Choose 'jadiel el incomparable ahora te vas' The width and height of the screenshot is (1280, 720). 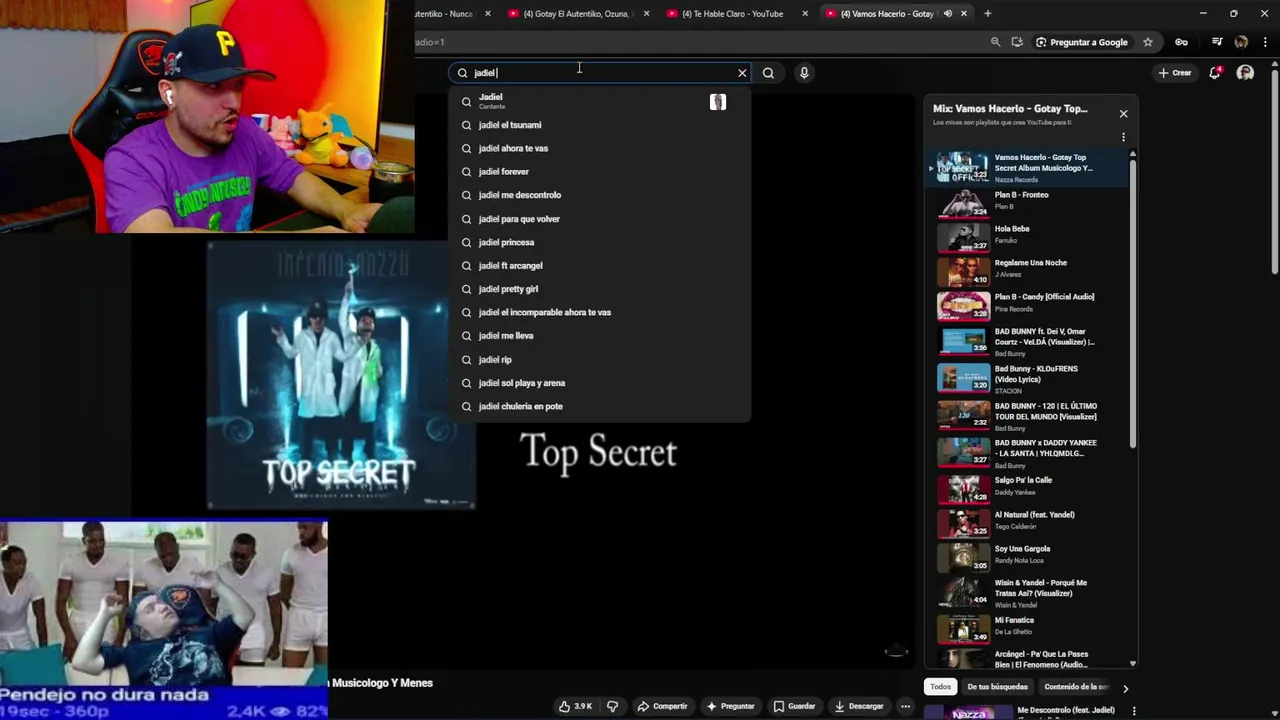(x=600, y=312)
